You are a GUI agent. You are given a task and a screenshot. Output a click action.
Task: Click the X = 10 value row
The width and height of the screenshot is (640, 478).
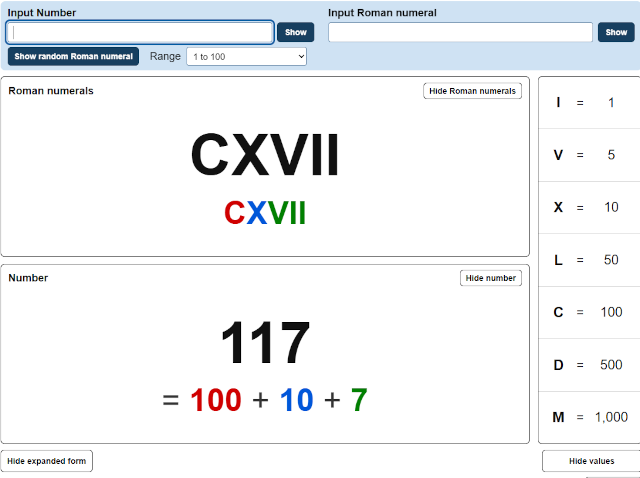(589, 207)
